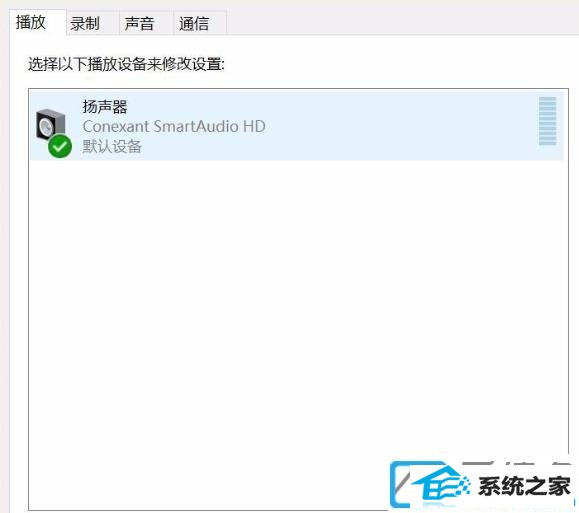579x513 pixels.
Task: Open the 声音 tab
Action: click(139, 24)
